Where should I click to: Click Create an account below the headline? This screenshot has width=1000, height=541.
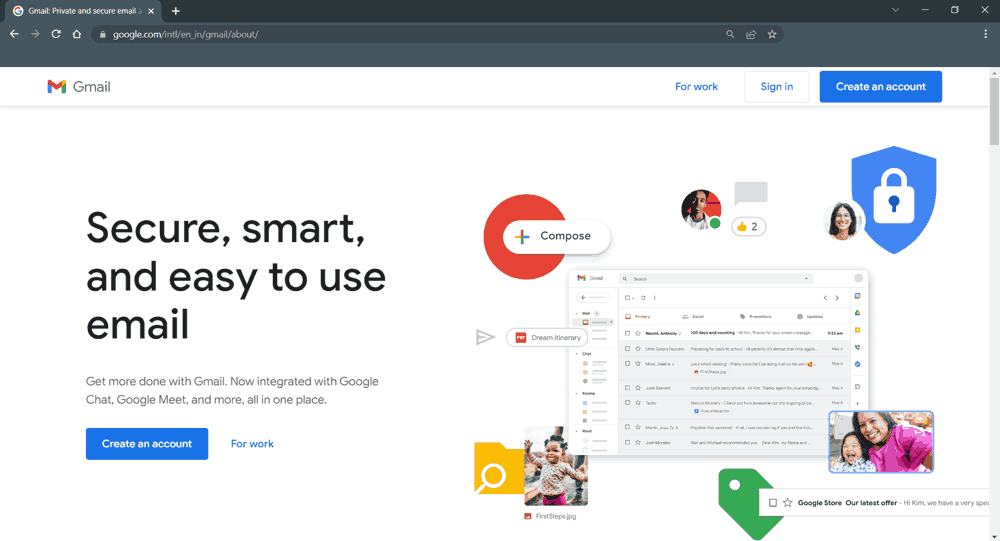pyautogui.click(x=147, y=444)
